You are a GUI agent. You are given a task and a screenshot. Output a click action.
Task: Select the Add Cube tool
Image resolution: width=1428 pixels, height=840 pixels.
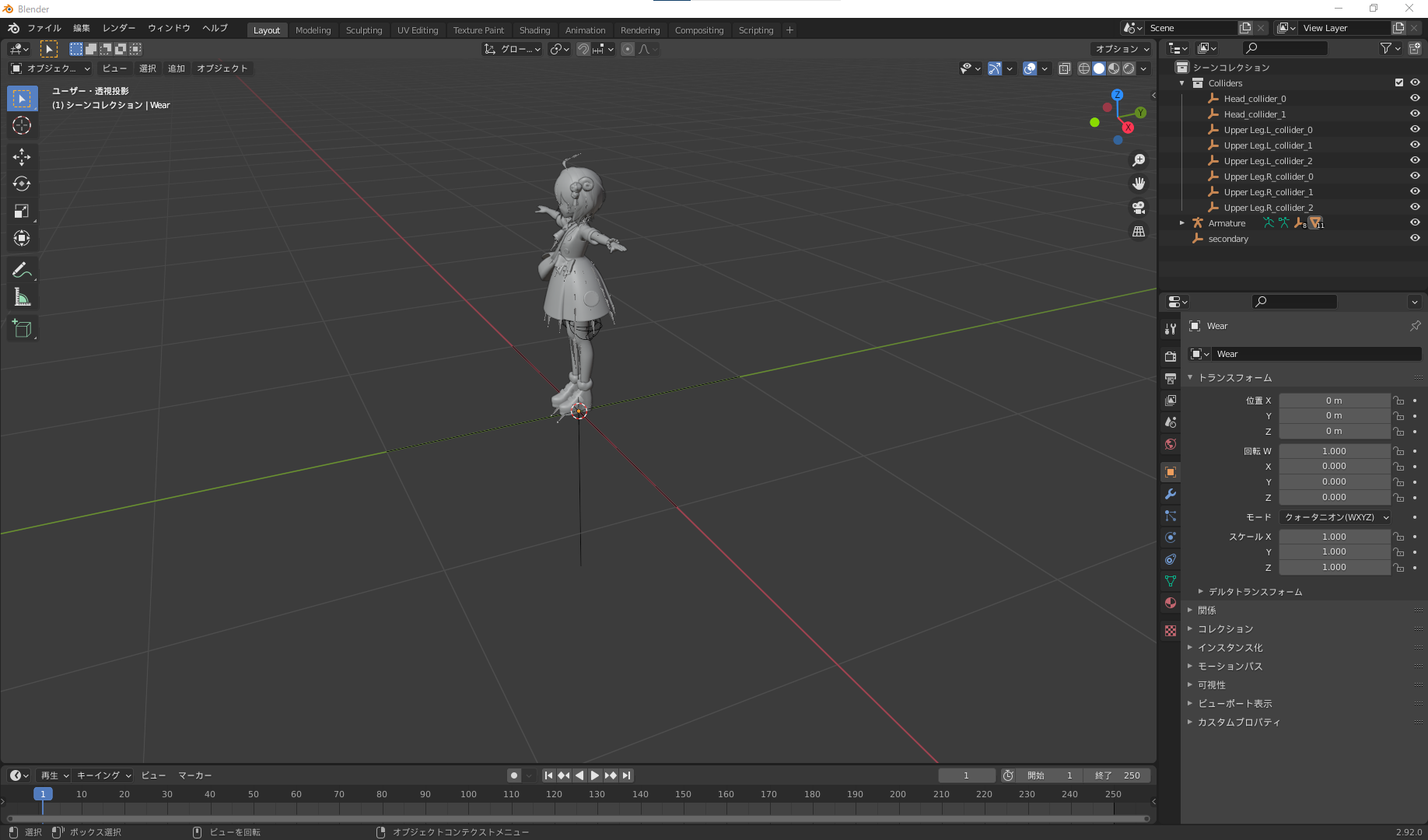(22, 329)
